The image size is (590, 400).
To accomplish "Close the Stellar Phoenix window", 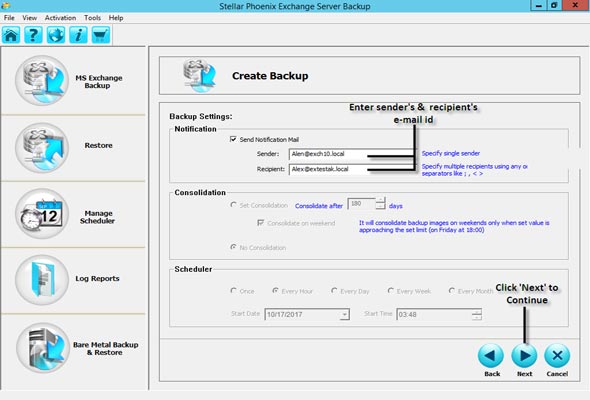I will 576,5.
